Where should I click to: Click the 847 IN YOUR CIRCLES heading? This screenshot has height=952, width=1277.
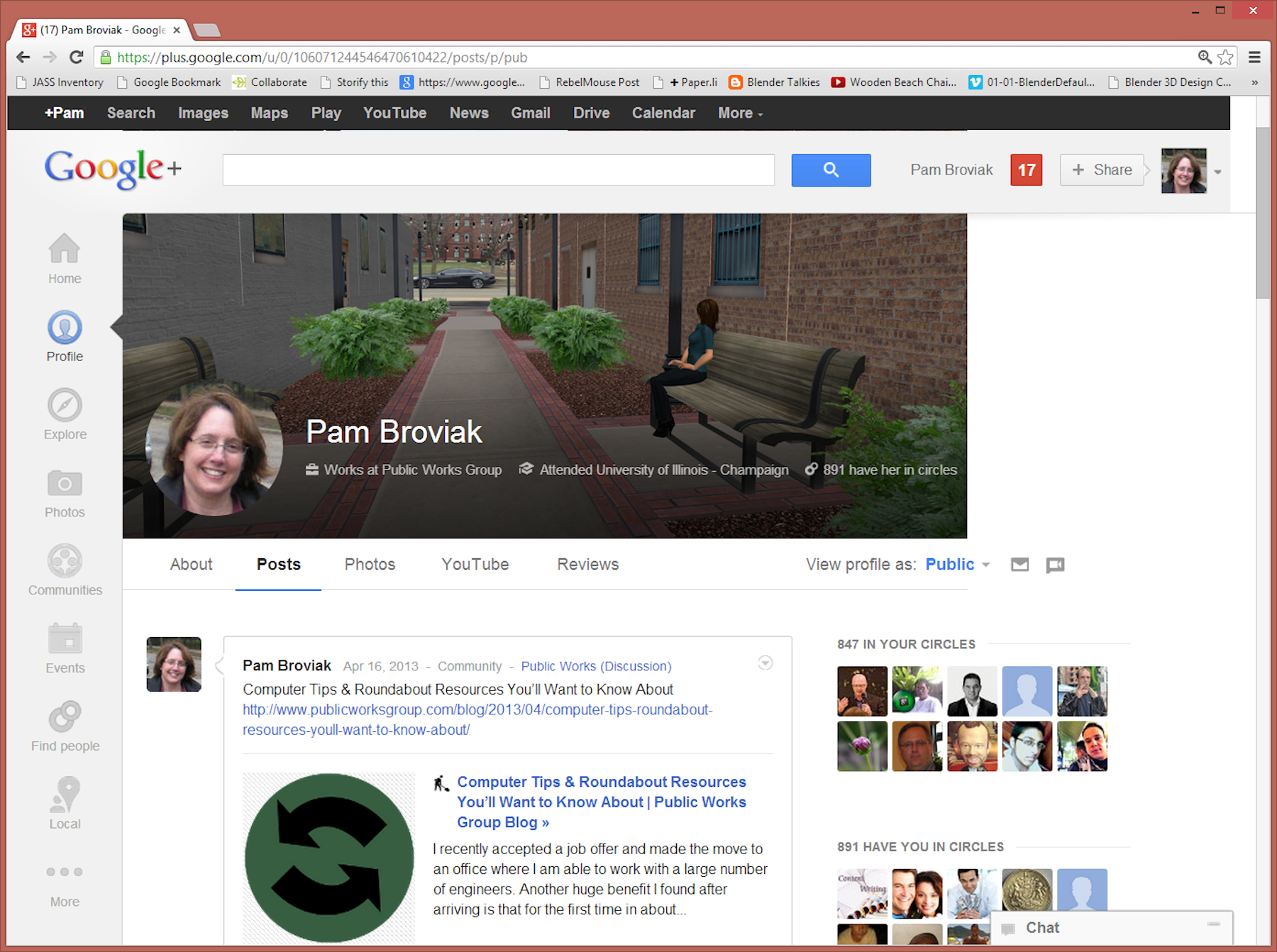coord(906,644)
